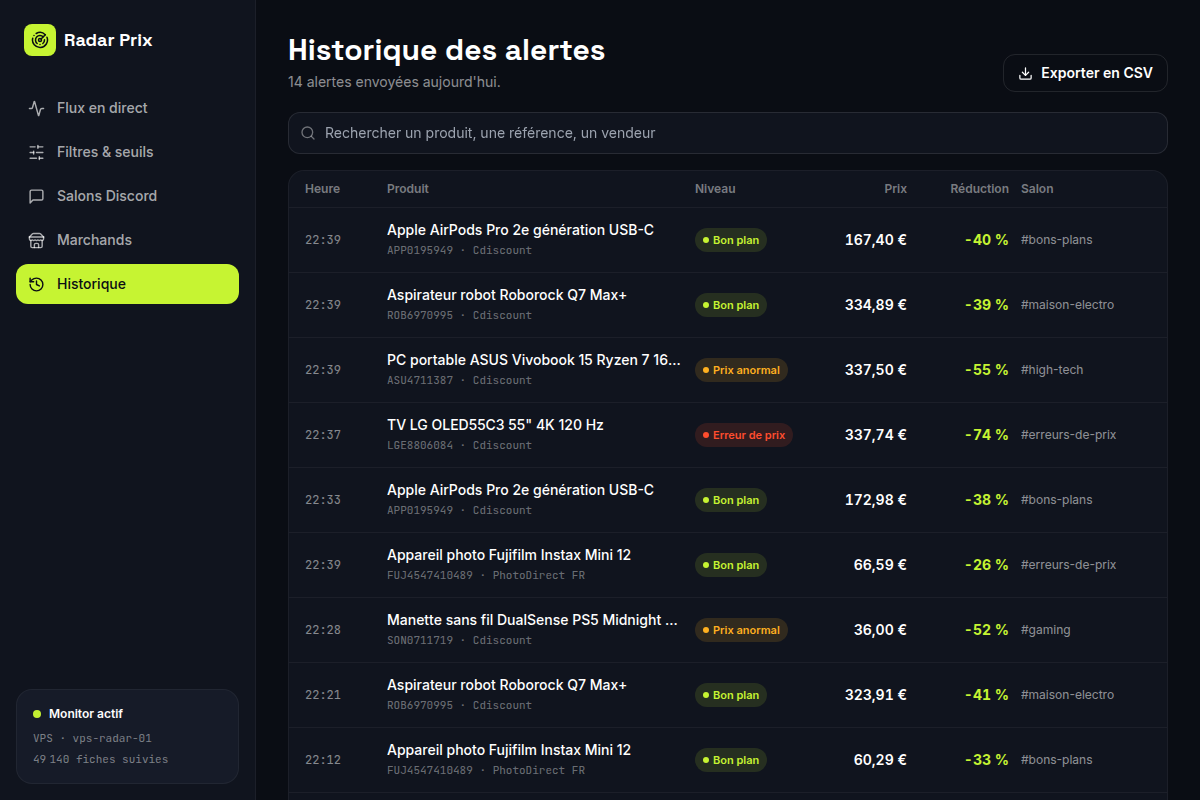Click price 36,00 €

pos(880,630)
